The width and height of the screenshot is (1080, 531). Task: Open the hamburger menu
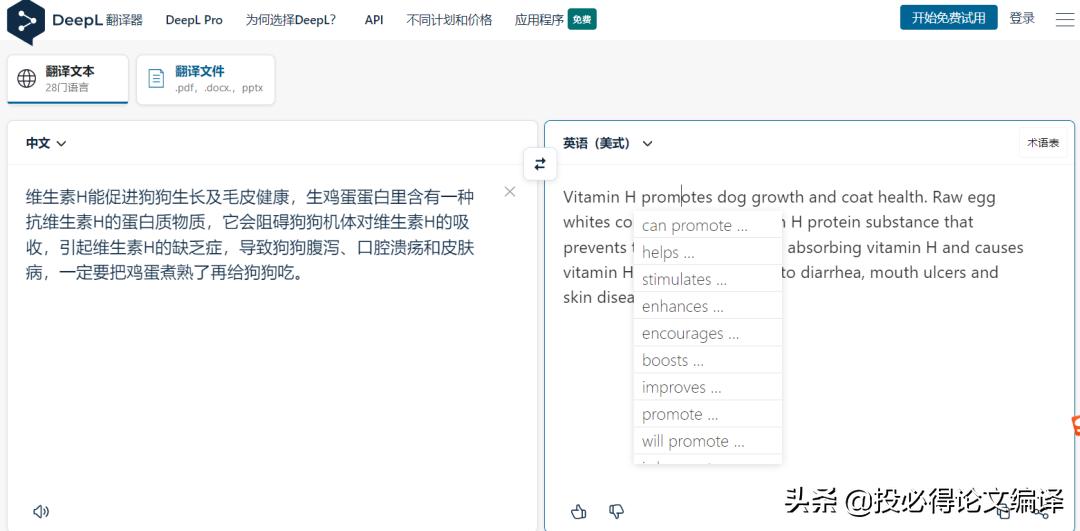click(1064, 19)
